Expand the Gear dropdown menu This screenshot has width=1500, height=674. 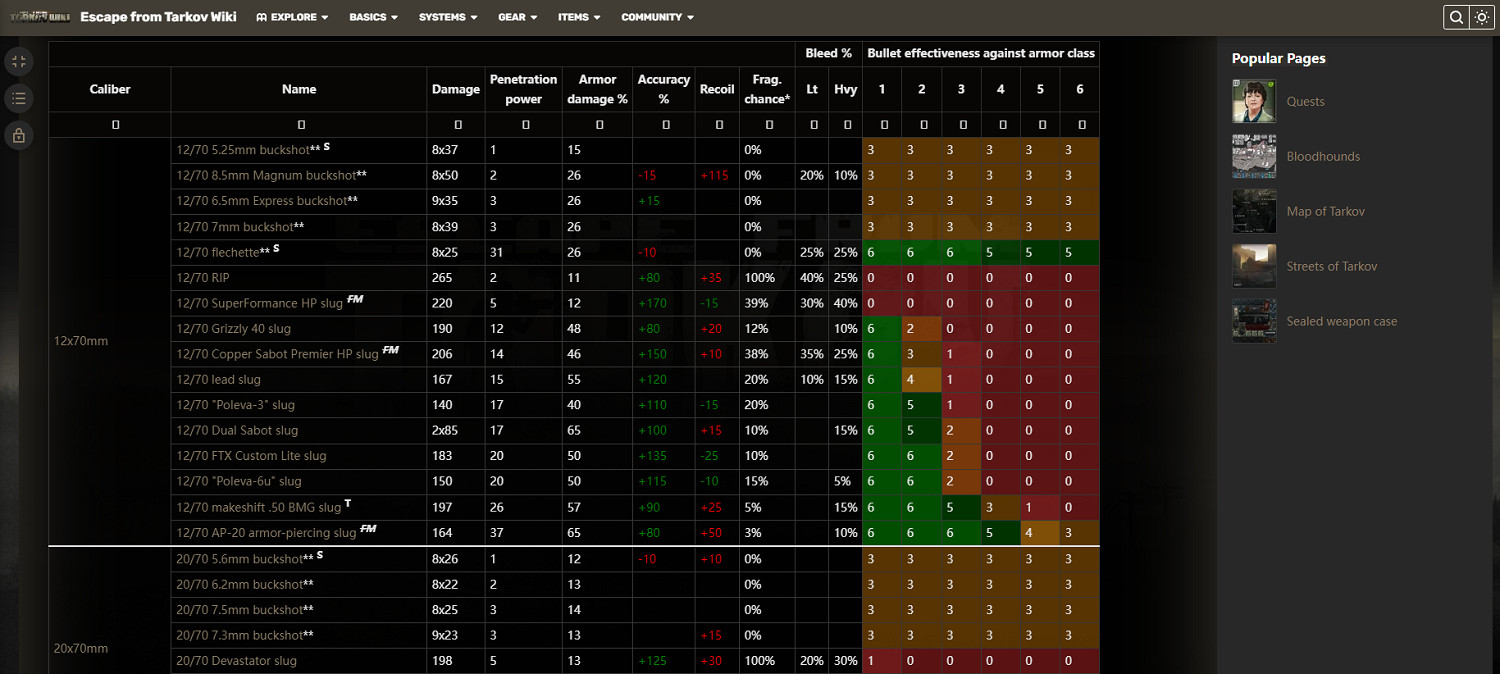tap(517, 17)
